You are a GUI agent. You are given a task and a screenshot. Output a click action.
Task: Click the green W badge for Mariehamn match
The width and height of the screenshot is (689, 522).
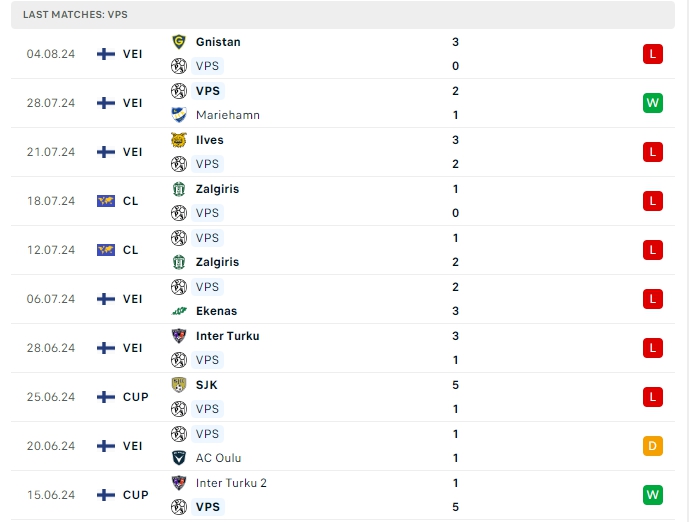tap(653, 103)
